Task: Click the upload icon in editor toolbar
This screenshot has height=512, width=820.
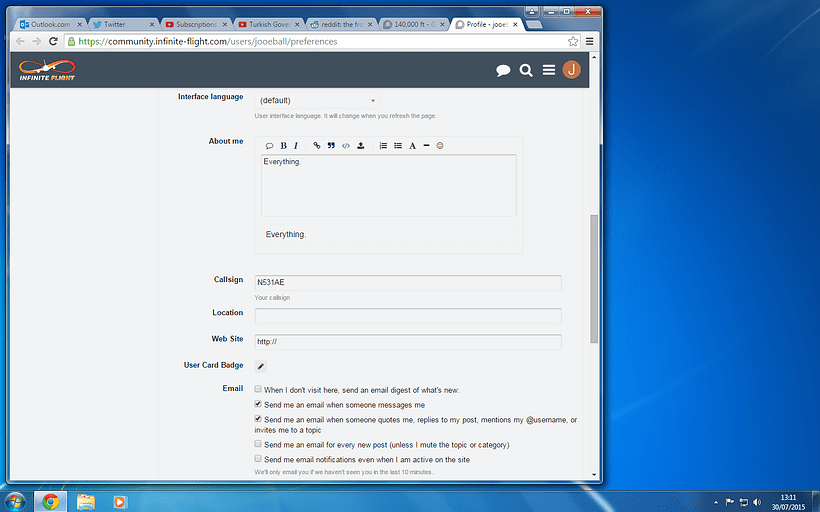Action: tap(361, 145)
